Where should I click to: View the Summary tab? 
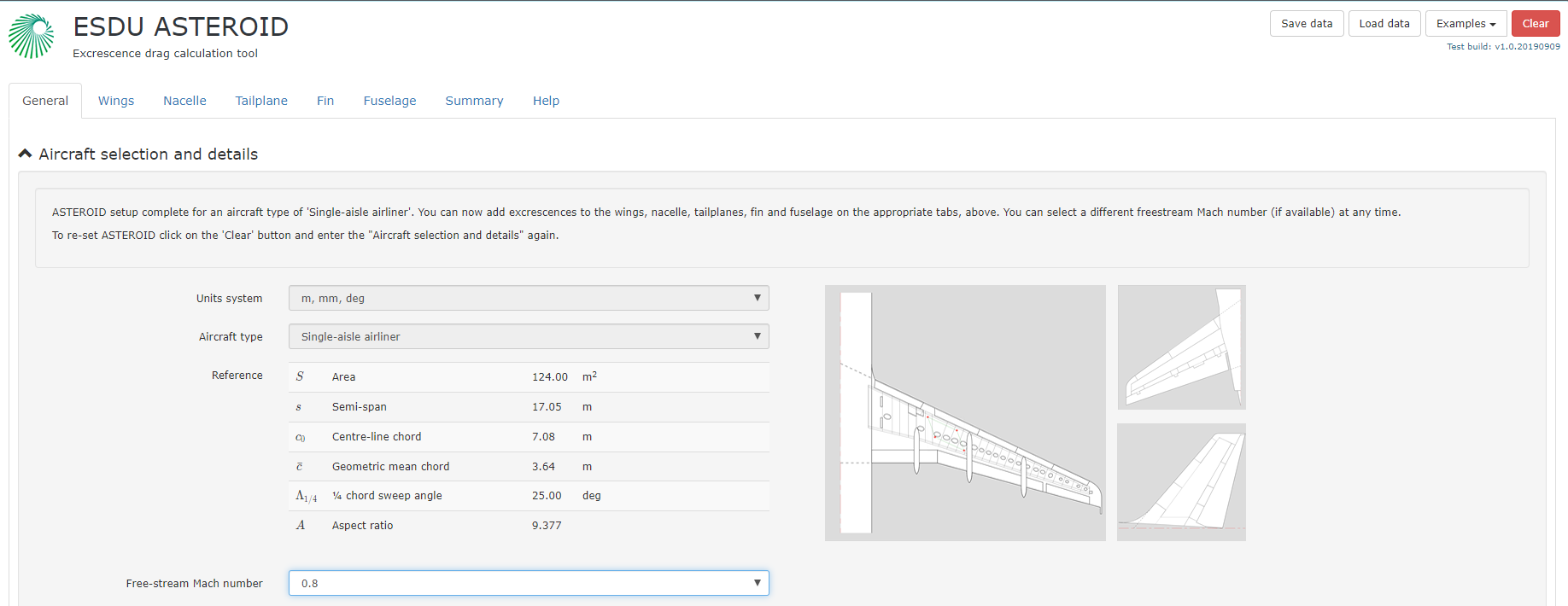(474, 101)
